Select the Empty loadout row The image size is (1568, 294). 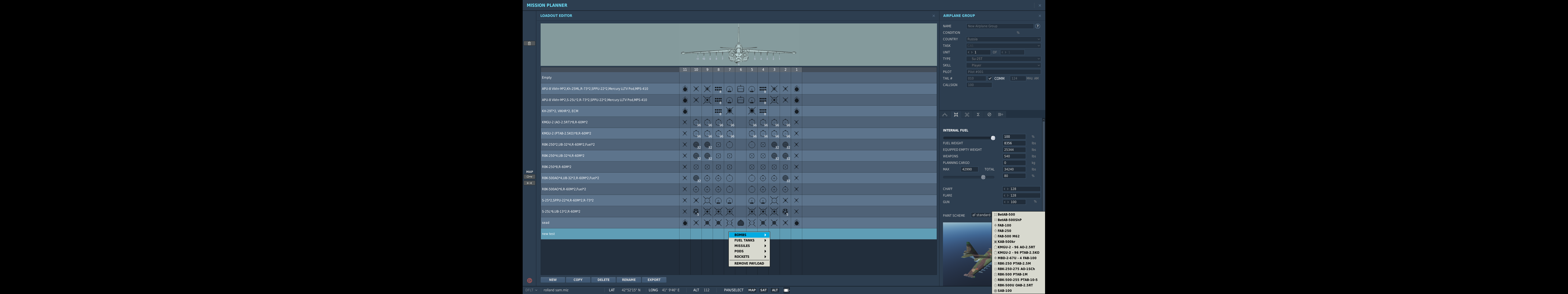[738, 78]
